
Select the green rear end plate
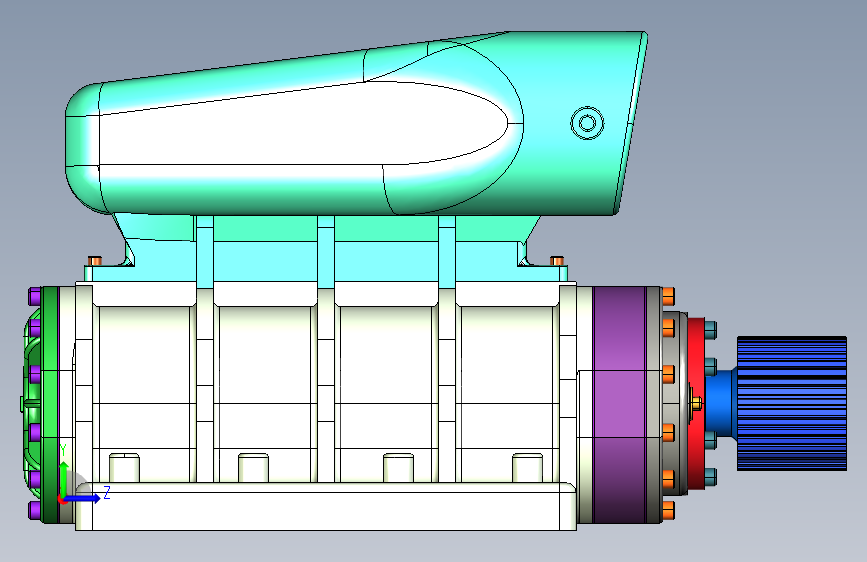click(x=50, y=405)
